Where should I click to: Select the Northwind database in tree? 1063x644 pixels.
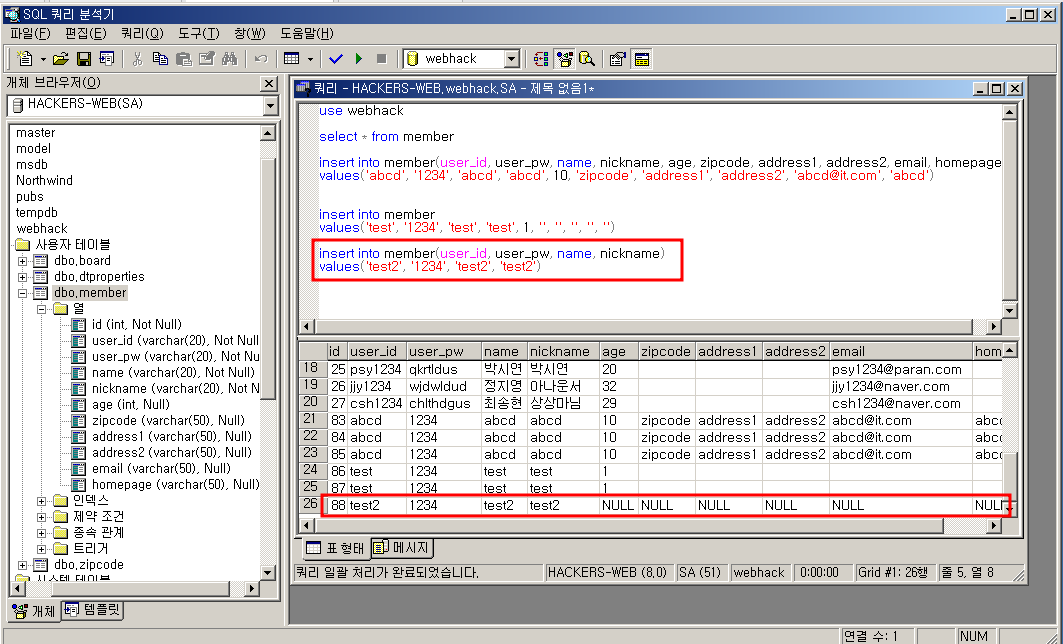click(x=44, y=181)
